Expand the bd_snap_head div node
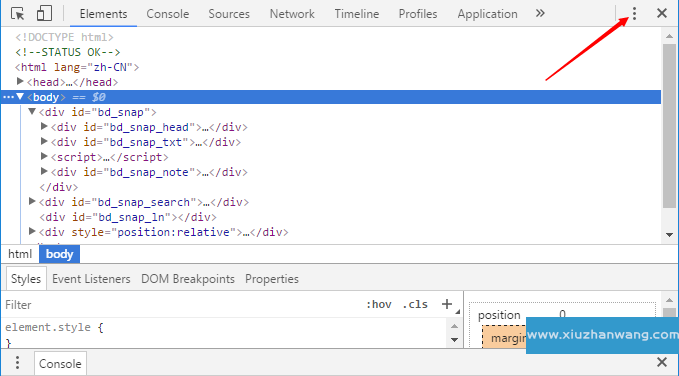Viewport: 679px width, 376px height. (x=44, y=126)
